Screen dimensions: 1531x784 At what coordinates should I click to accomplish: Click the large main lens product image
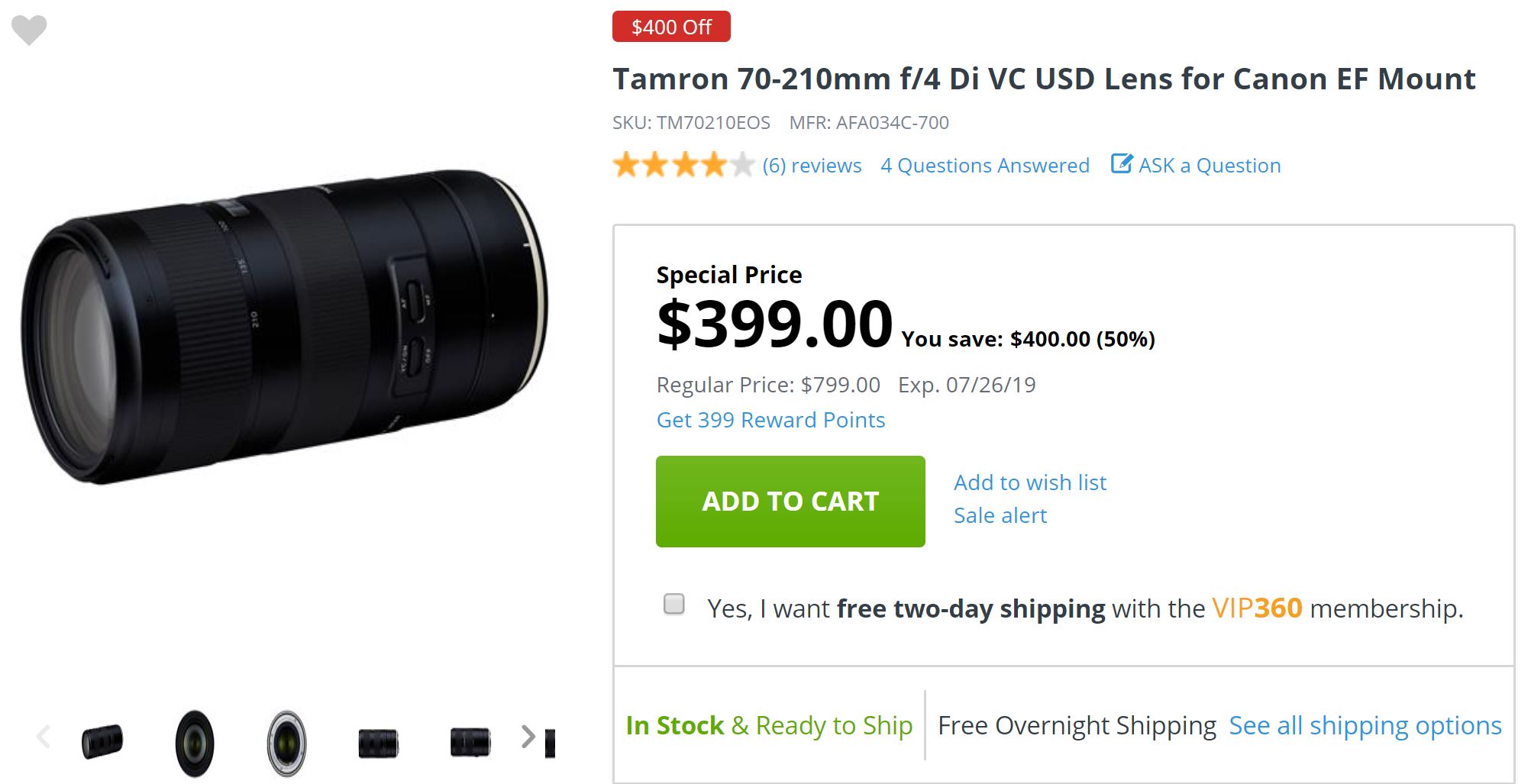pos(284,328)
